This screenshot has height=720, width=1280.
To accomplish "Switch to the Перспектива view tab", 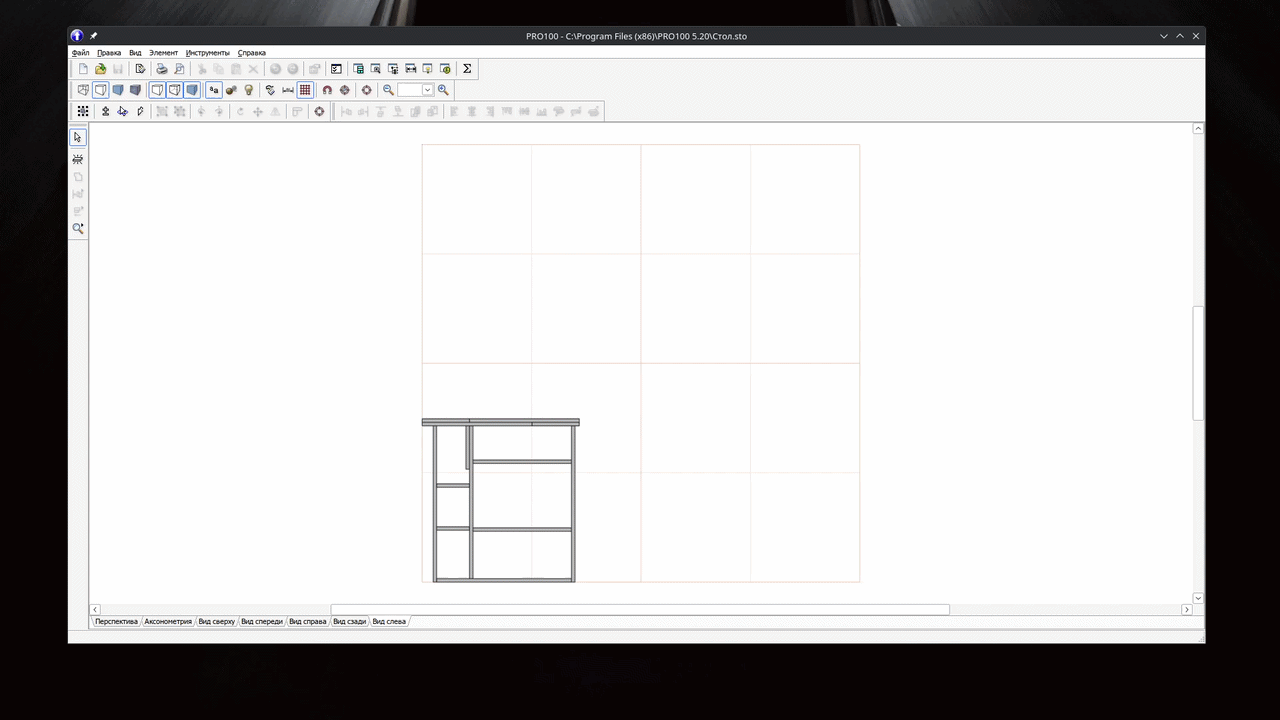I will (x=116, y=621).
